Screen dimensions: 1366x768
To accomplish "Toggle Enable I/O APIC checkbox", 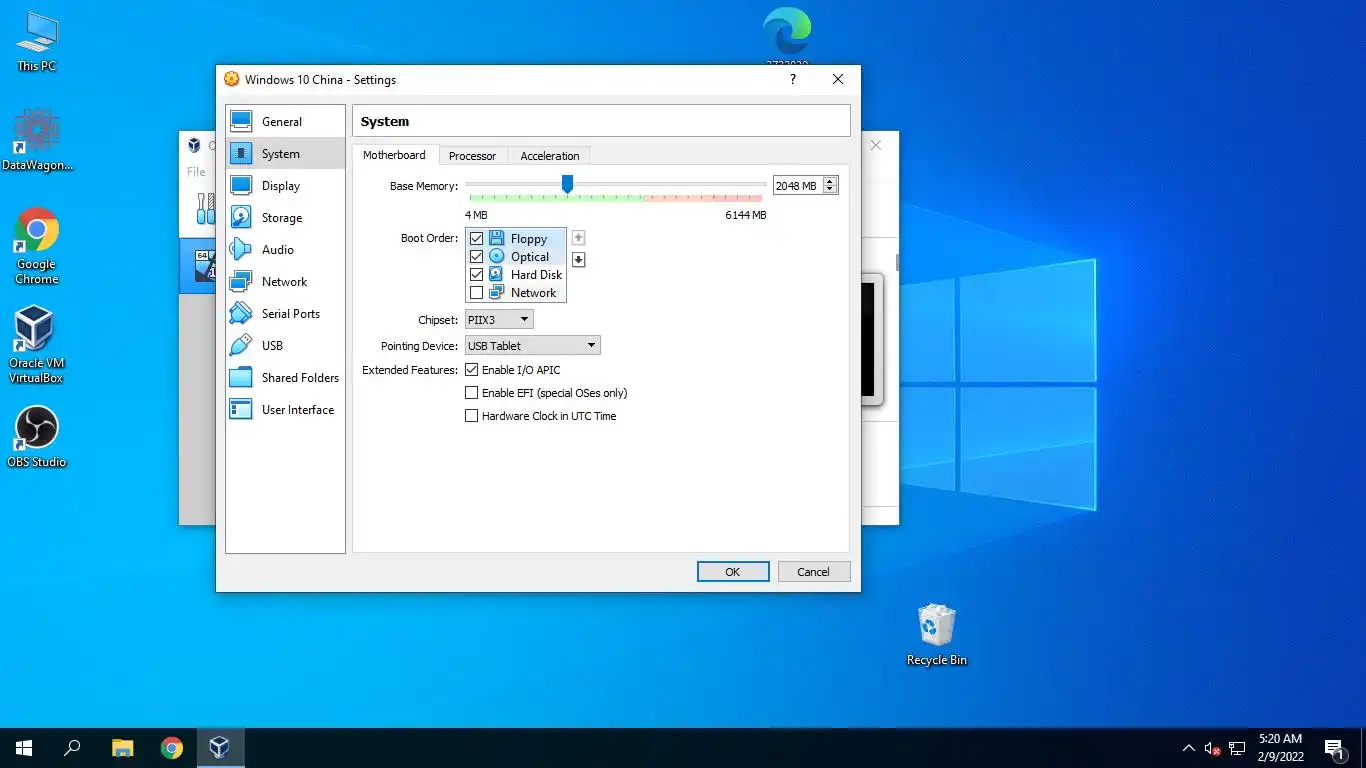I will point(472,370).
